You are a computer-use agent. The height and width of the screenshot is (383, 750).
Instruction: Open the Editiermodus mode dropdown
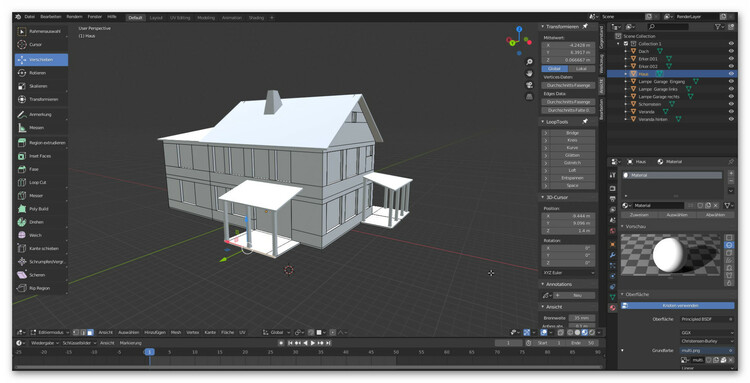(x=50, y=332)
